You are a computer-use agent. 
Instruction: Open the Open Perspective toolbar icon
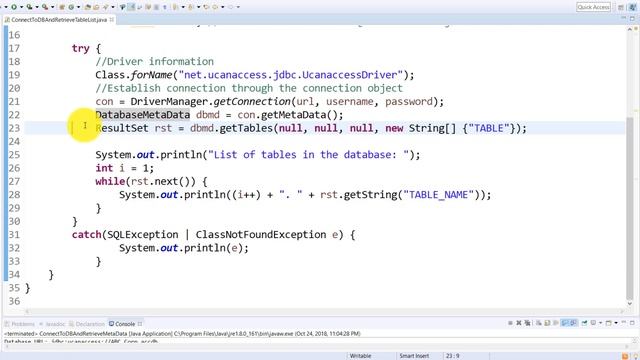(x=621, y=7)
